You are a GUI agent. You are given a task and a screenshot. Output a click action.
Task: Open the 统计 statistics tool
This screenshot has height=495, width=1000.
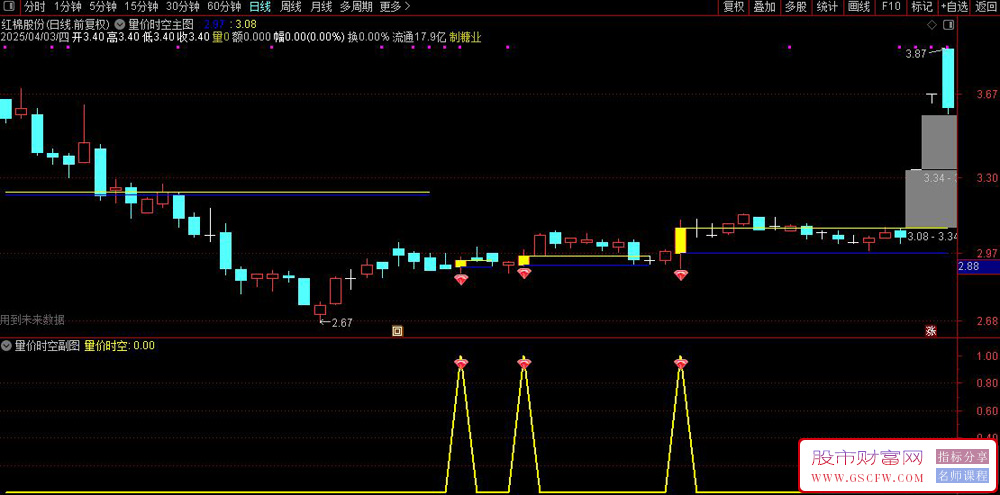(x=827, y=7)
